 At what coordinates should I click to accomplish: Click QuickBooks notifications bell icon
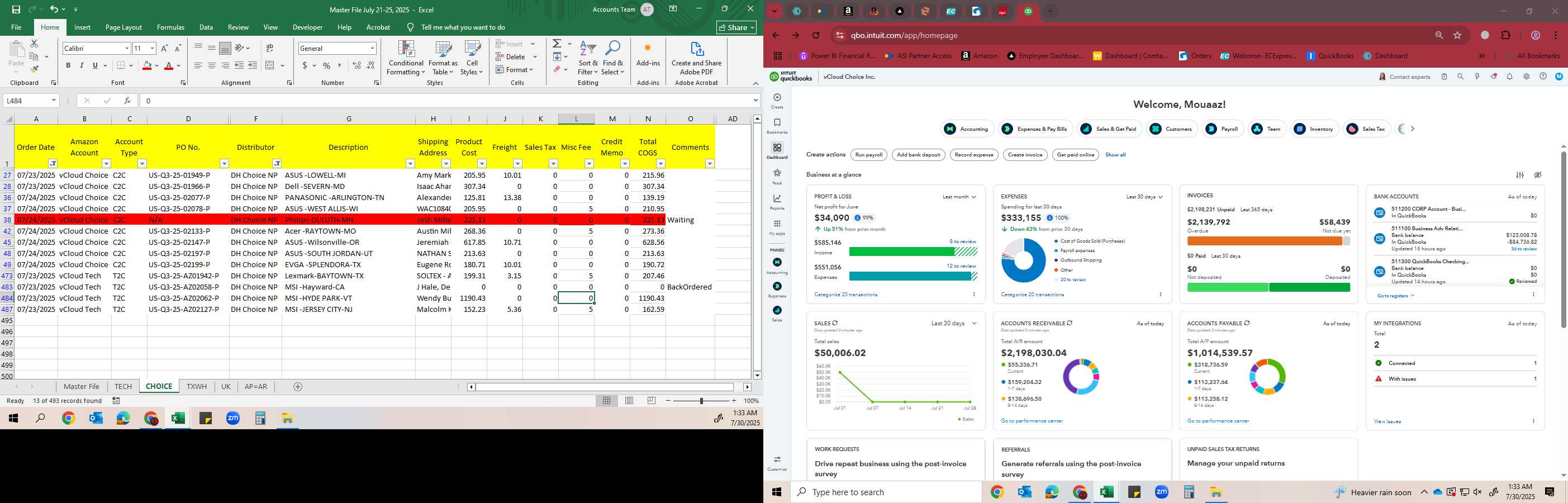[x=1509, y=77]
